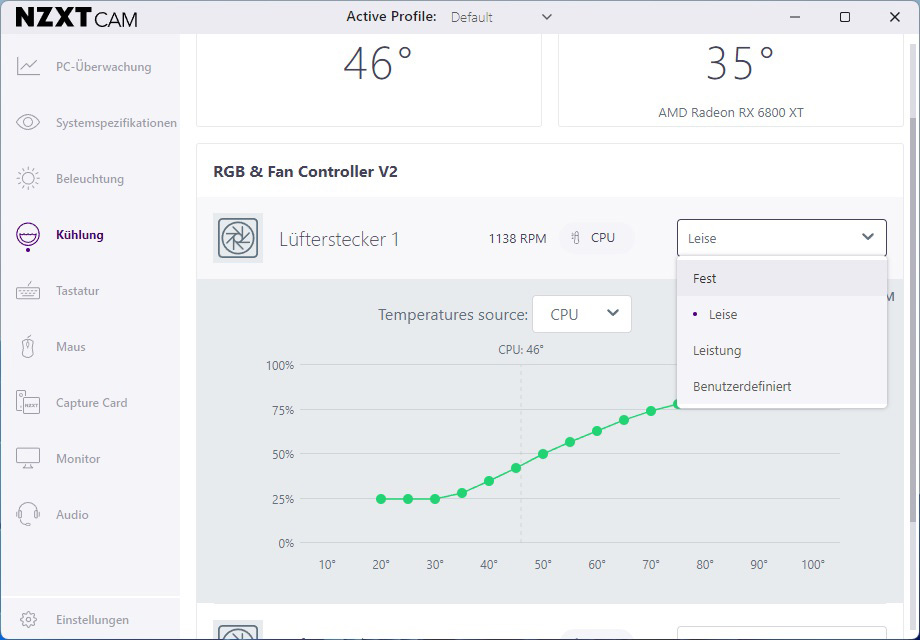Go to Systemspezifikationen page

click(116, 123)
